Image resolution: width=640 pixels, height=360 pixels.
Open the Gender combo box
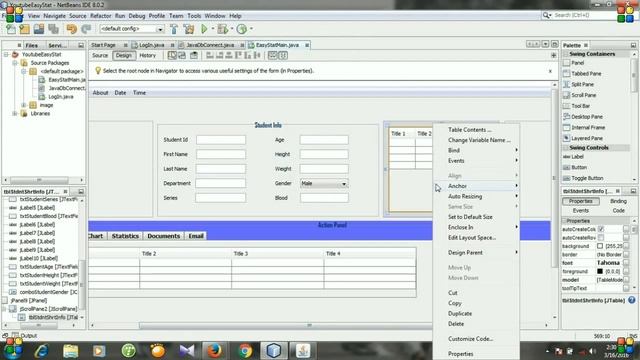(x=324, y=184)
